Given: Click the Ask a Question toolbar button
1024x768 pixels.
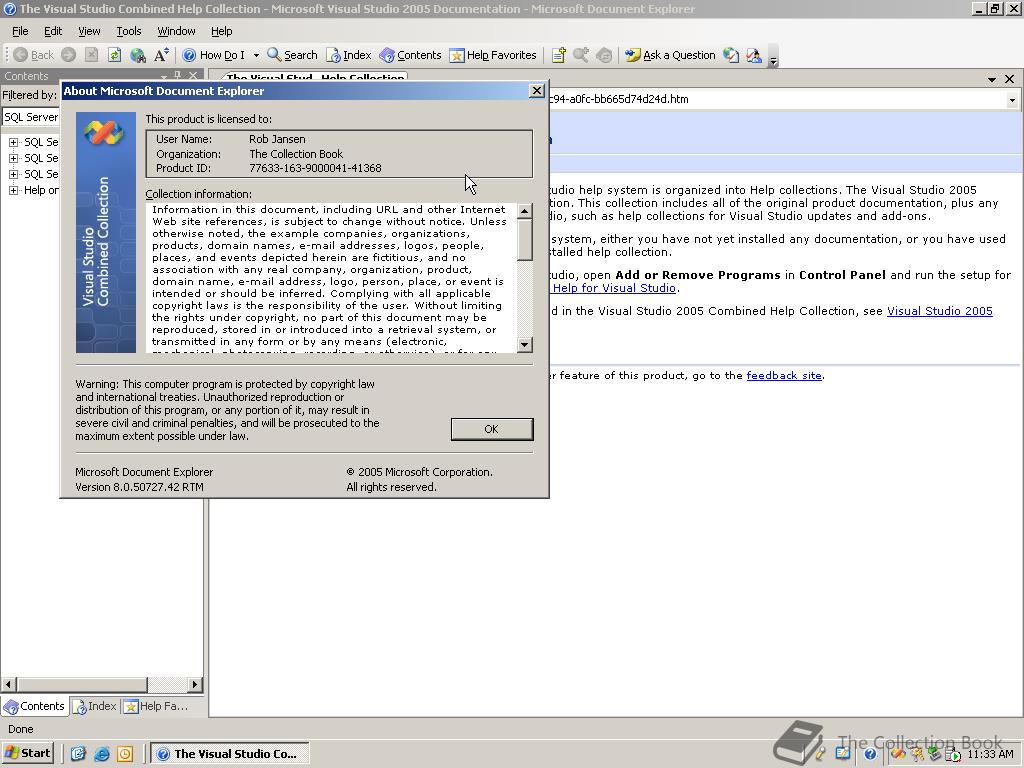Looking at the screenshot, I should [x=670, y=56].
